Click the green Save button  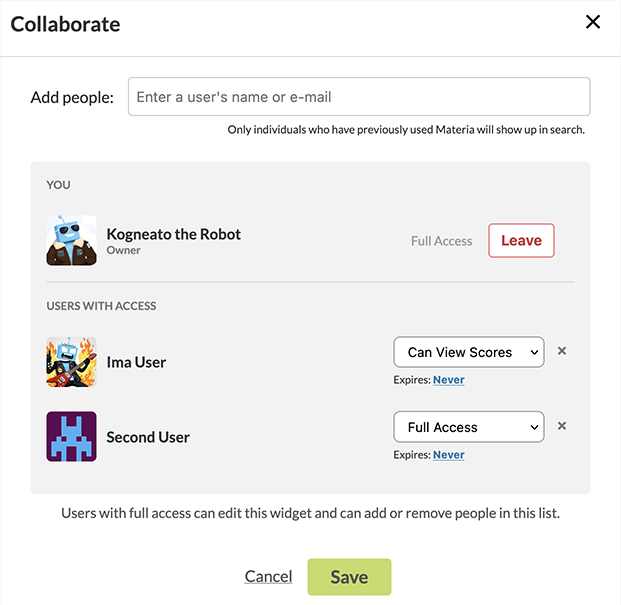click(x=349, y=577)
